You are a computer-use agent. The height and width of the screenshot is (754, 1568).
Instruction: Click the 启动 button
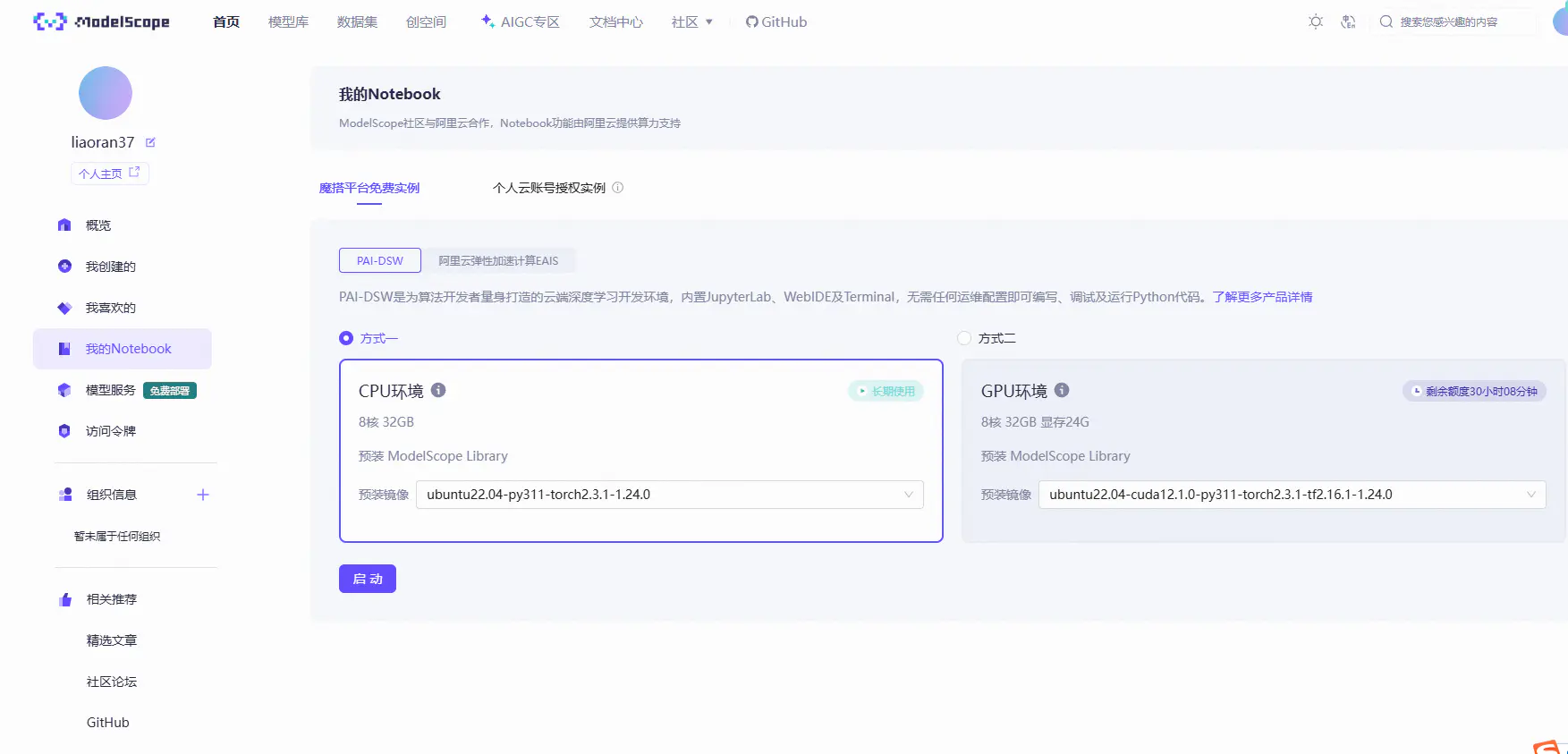(368, 579)
